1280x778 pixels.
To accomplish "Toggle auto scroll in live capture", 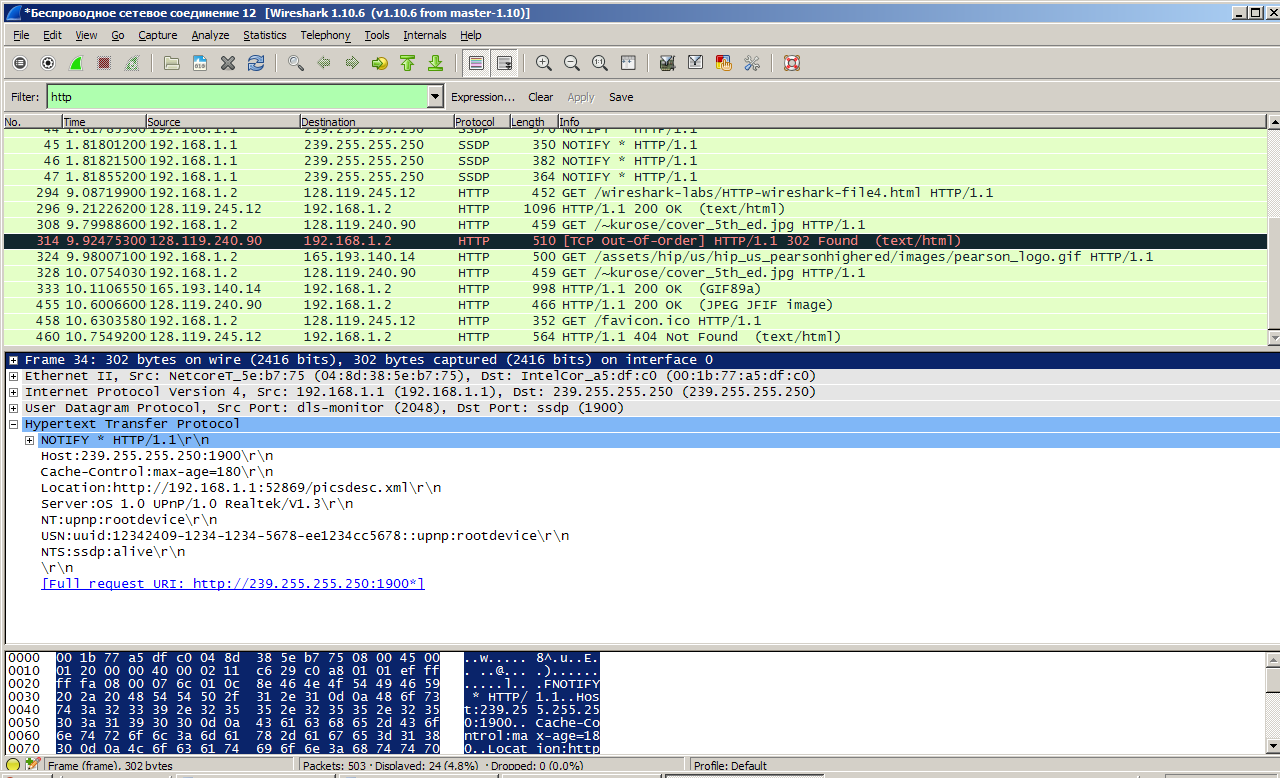I will [504, 63].
